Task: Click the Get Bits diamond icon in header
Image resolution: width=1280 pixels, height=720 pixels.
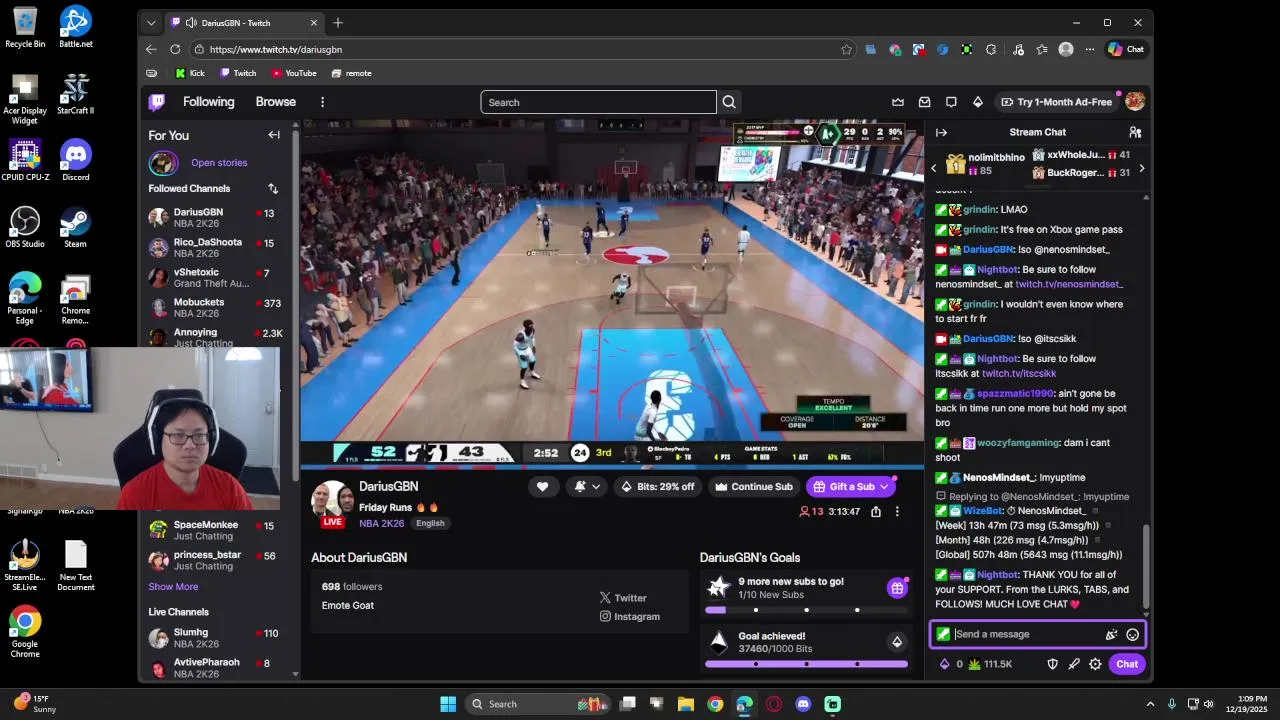Action: tap(978, 102)
